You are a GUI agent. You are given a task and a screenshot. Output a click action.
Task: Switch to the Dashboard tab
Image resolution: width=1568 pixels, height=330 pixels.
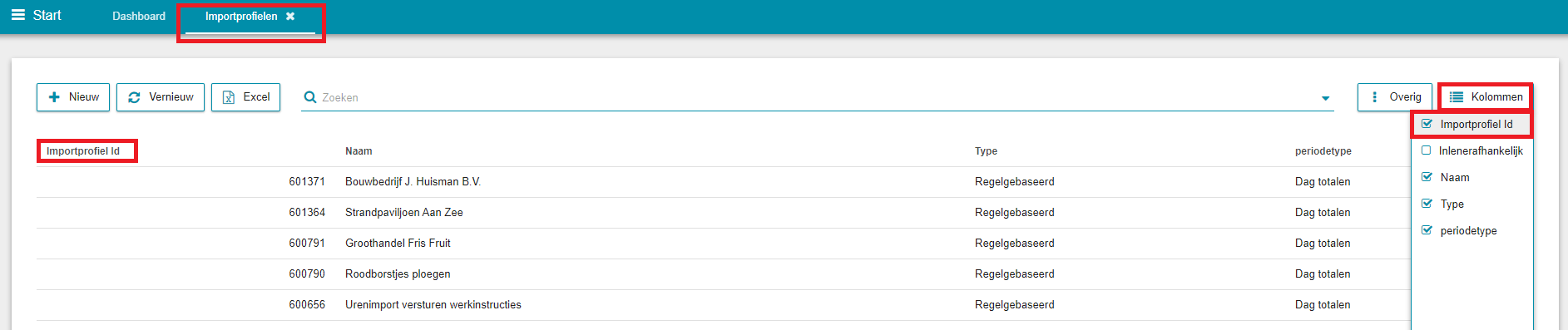[139, 16]
